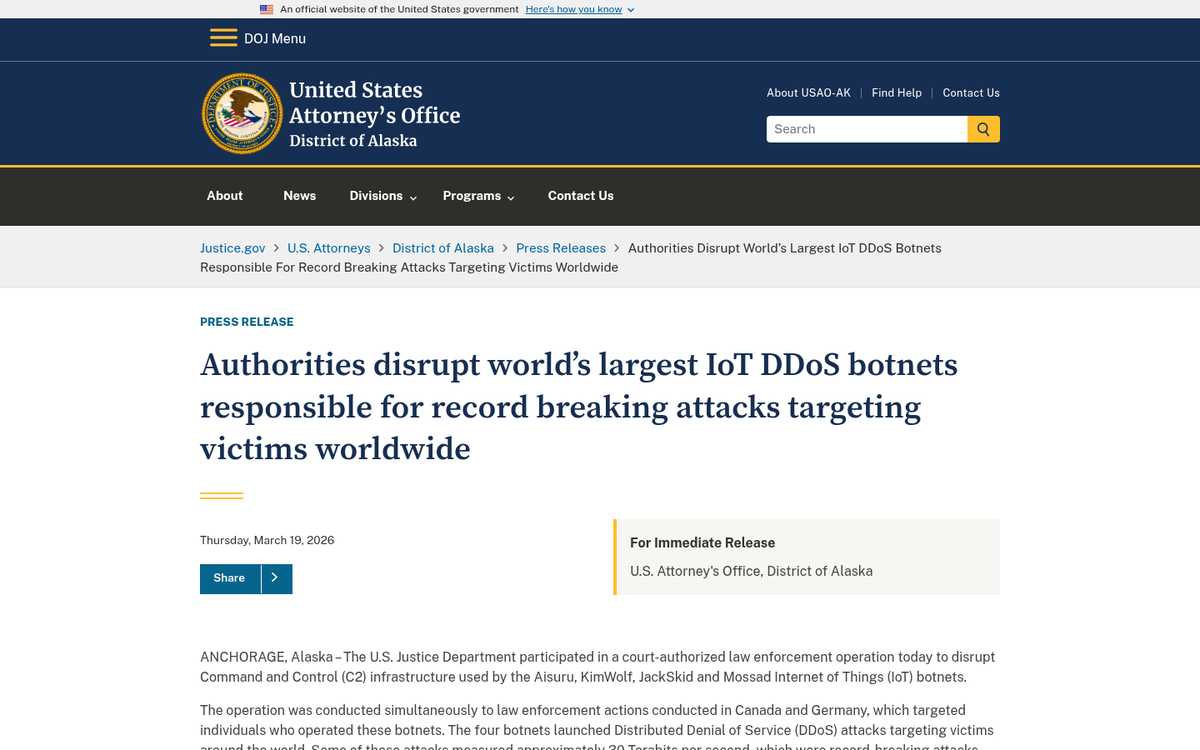The height and width of the screenshot is (750, 1200).
Task: Open the DOJ Menu hamburger icon
Action: 223,38
